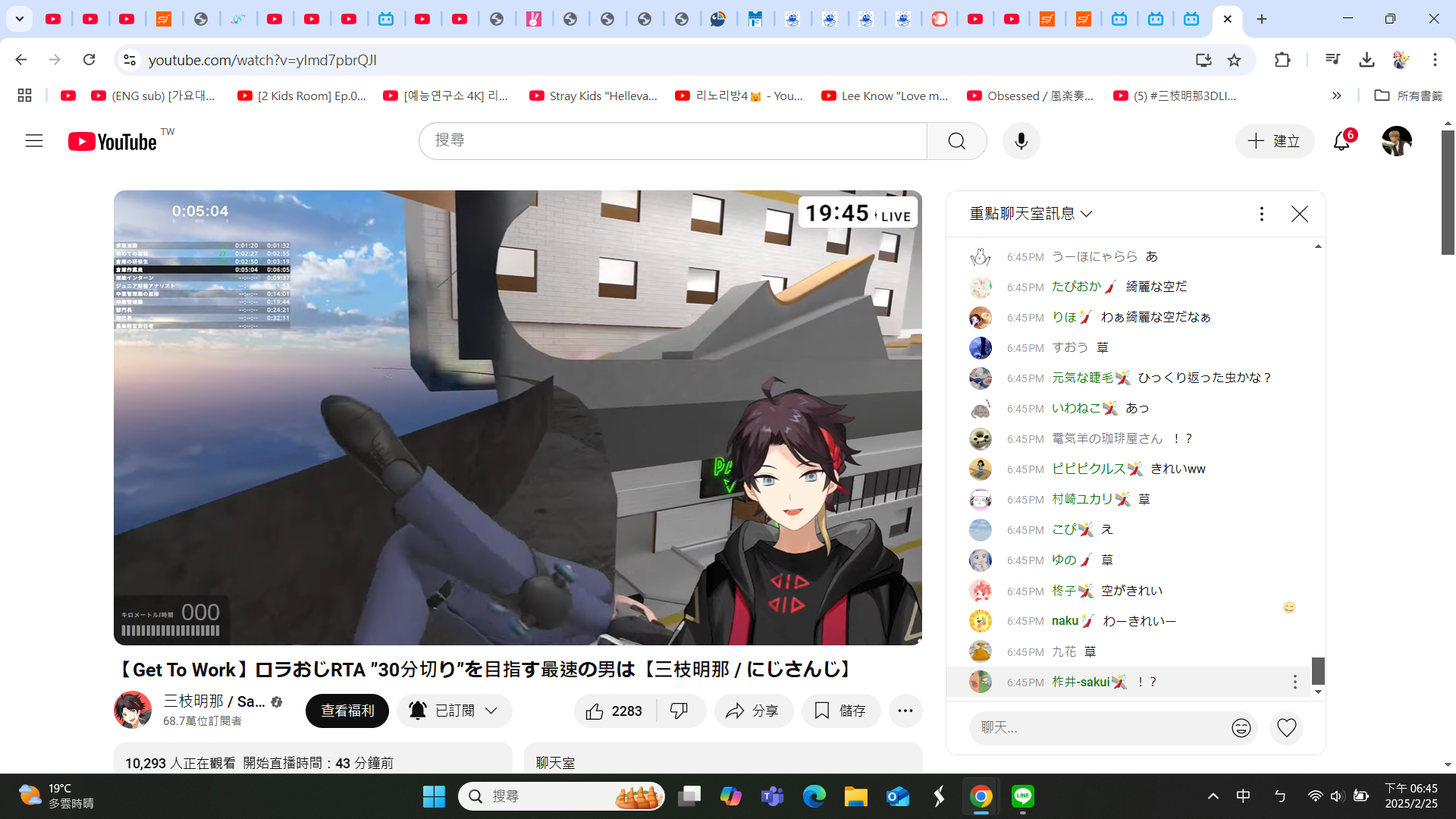1456x819 pixels.
Task: Click naku username in chat
Action: [1065, 621]
